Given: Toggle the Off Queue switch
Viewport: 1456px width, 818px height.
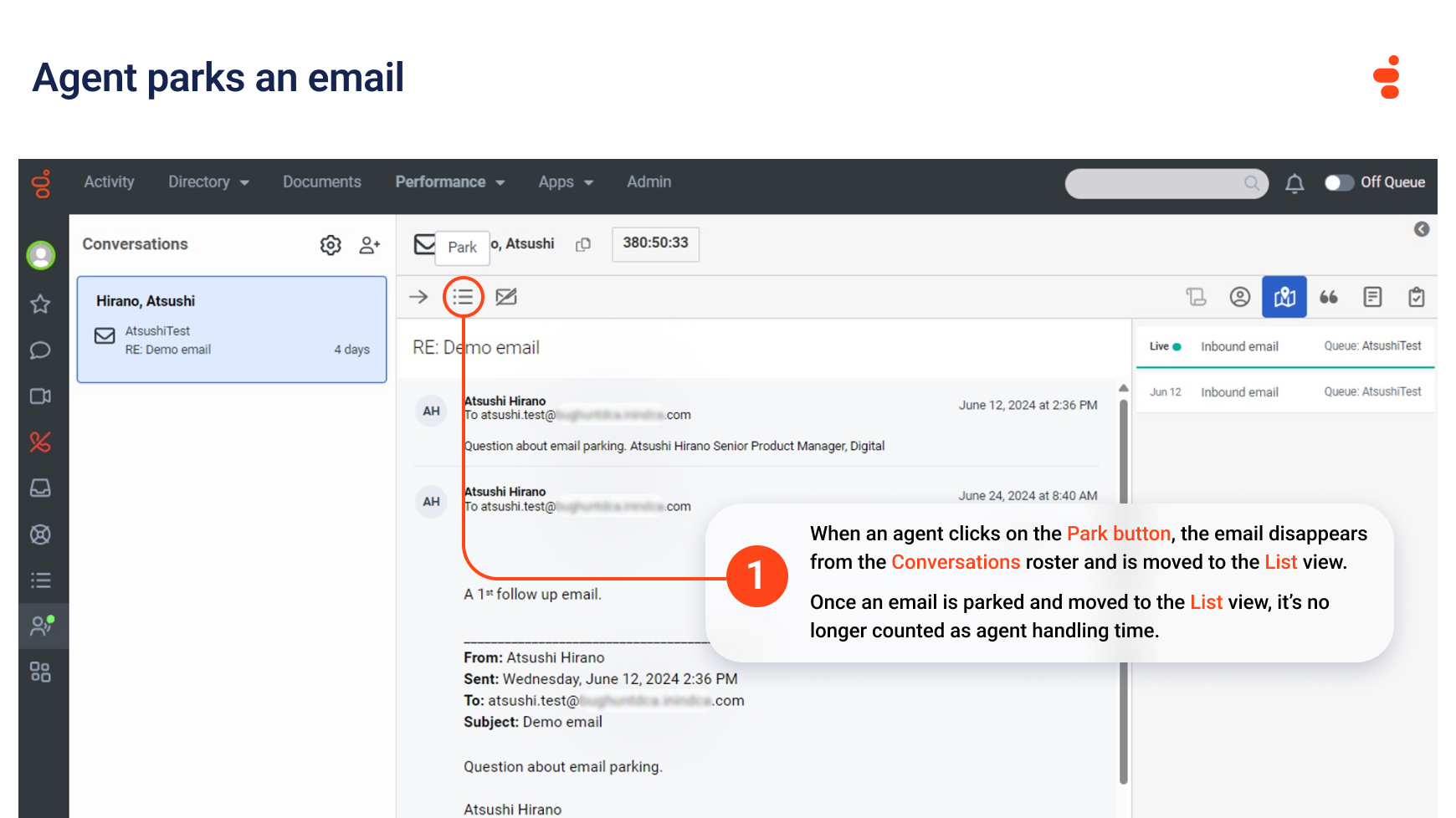Looking at the screenshot, I should [x=1339, y=182].
